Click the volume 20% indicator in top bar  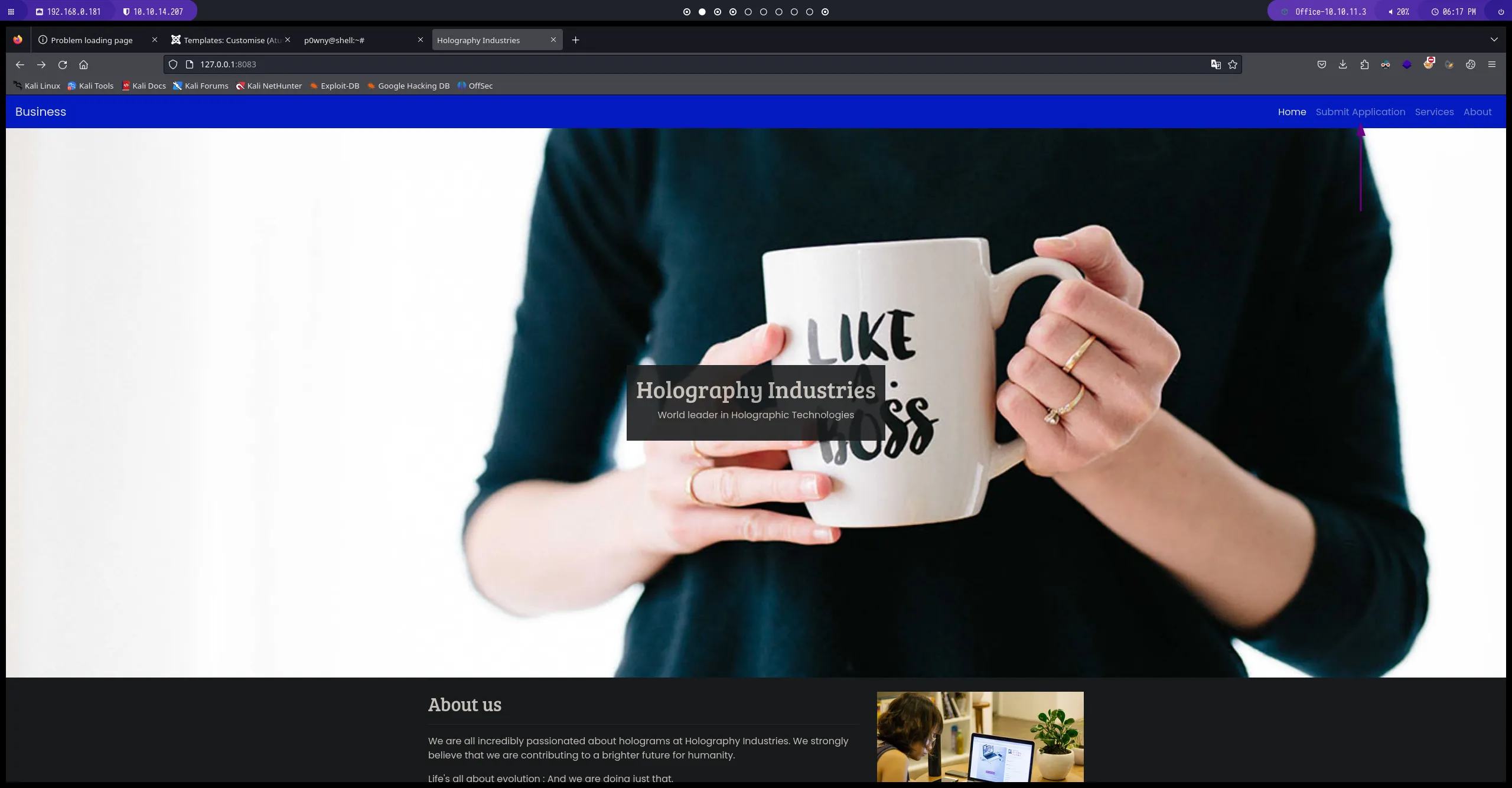pos(1399,12)
